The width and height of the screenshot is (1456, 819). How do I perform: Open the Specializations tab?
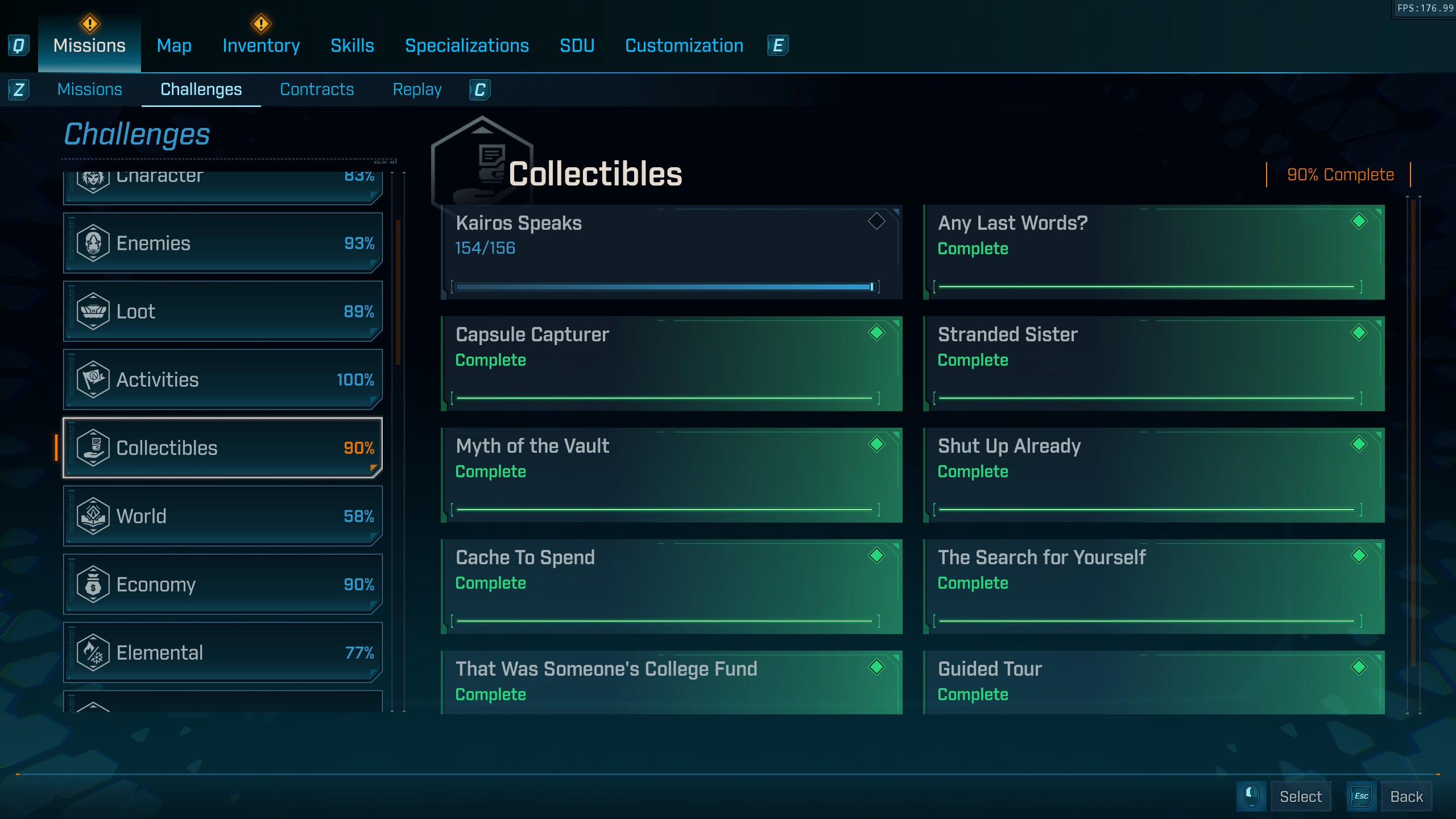coord(466,45)
